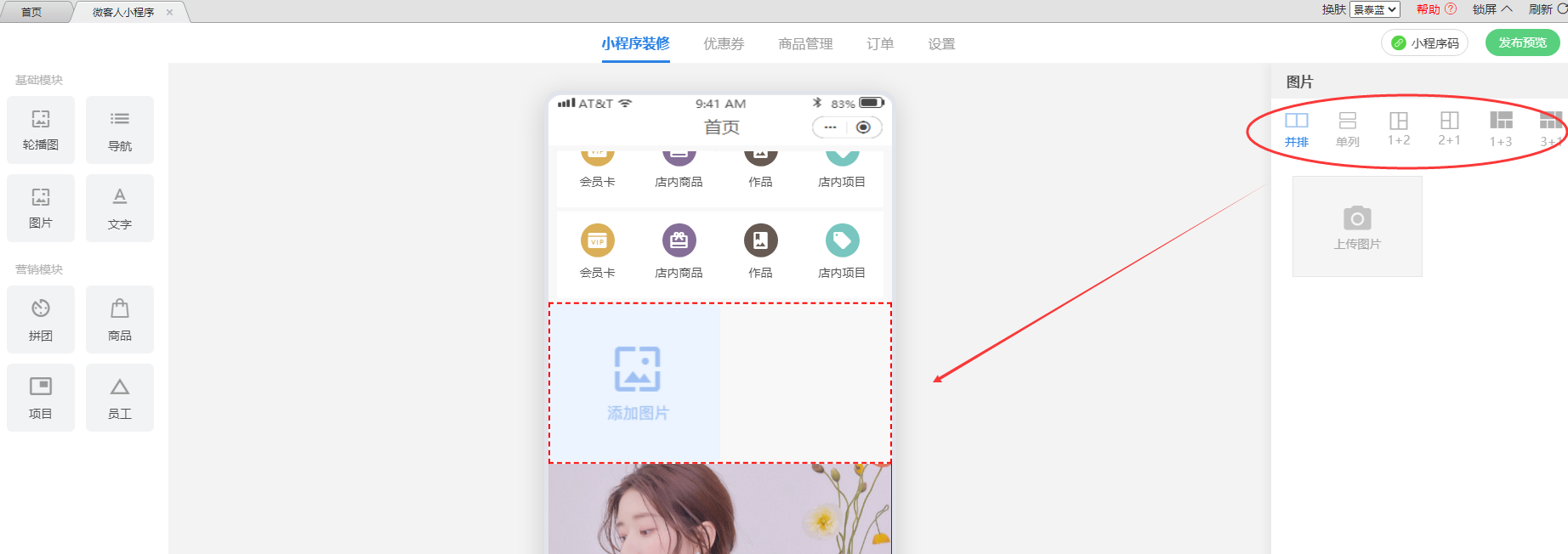Open the 优惠券 coupons tab
This screenshot has width=1568, height=554.
click(x=724, y=43)
